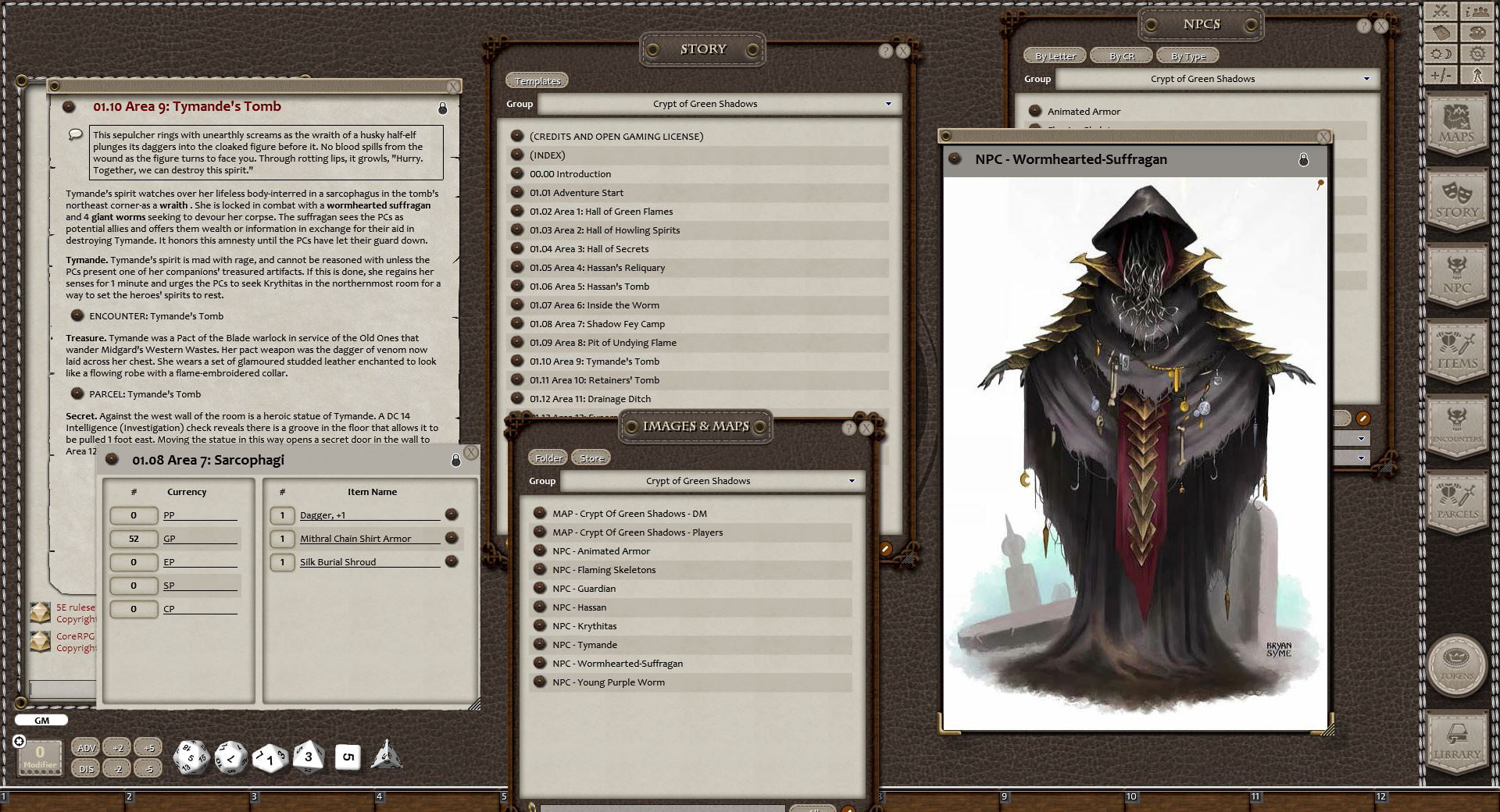Image resolution: width=1500 pixels, height=812 pixels.
Task: Open the Party Sheet icon
Action: coord(1477,12)
